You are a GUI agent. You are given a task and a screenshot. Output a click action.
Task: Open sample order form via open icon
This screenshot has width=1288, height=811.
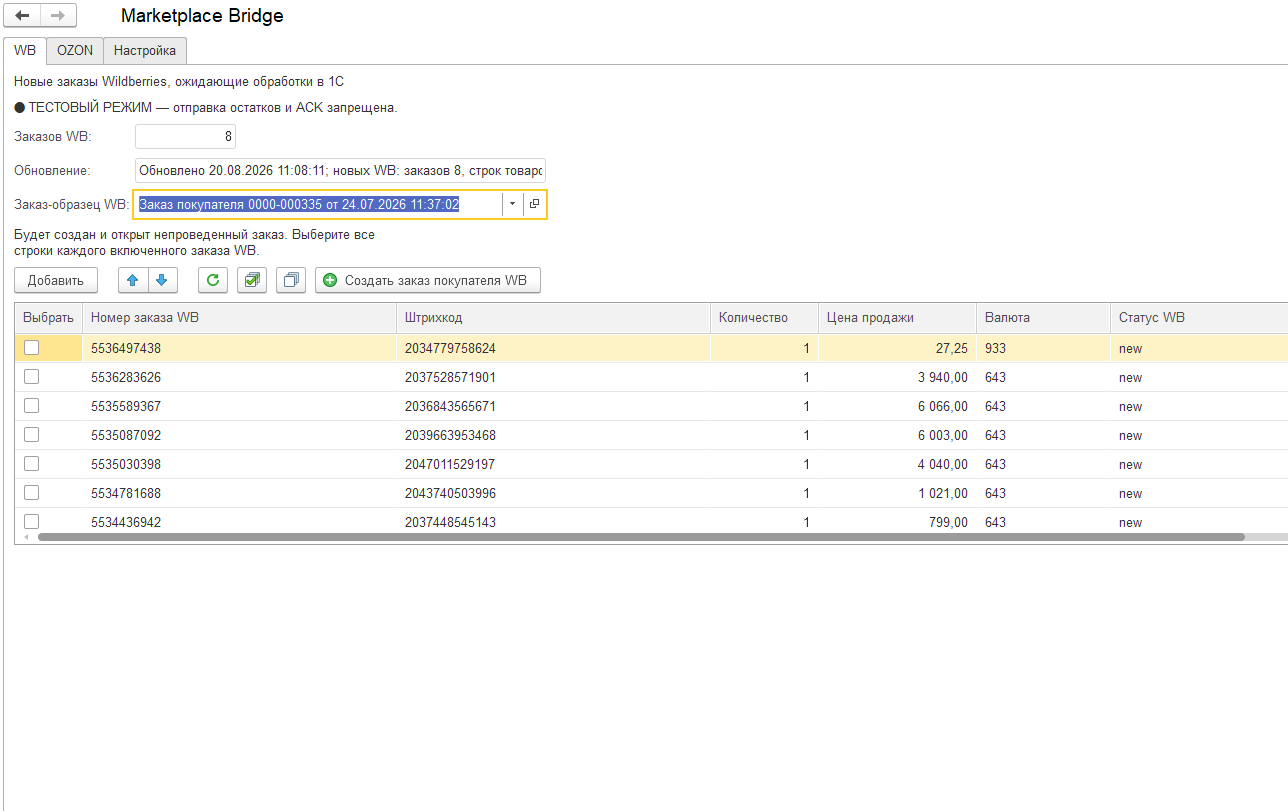pyautogui.click(x=534, y=204)
